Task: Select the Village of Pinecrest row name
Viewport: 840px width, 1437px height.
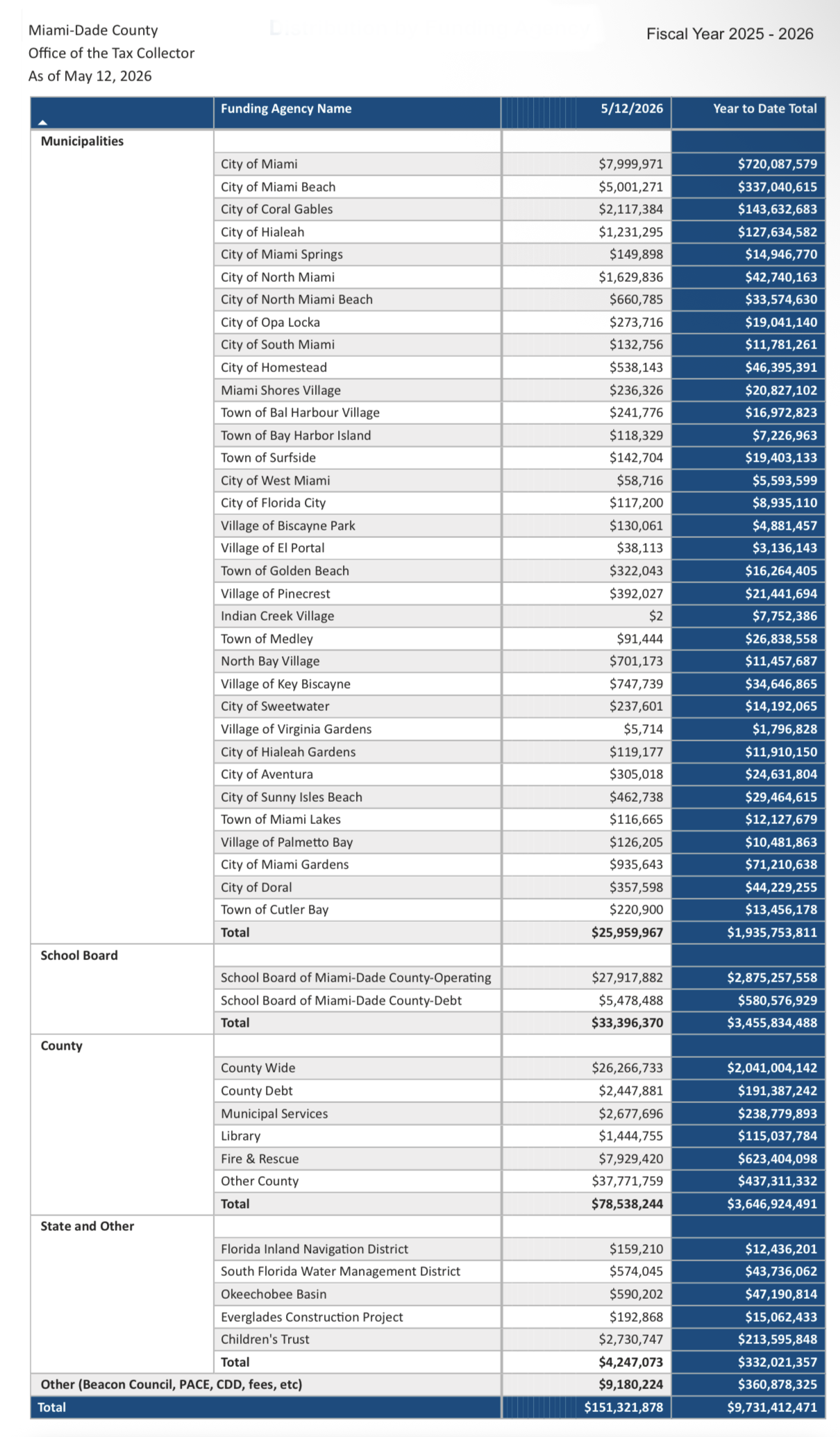Action: point(276,594)
